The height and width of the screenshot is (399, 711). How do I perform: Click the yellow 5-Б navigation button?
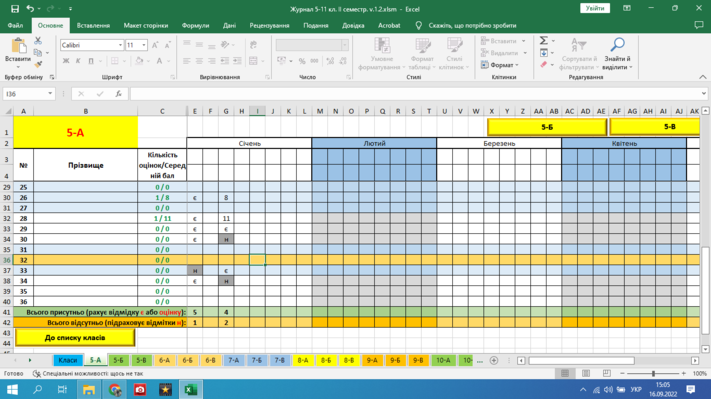coord(547,127)
